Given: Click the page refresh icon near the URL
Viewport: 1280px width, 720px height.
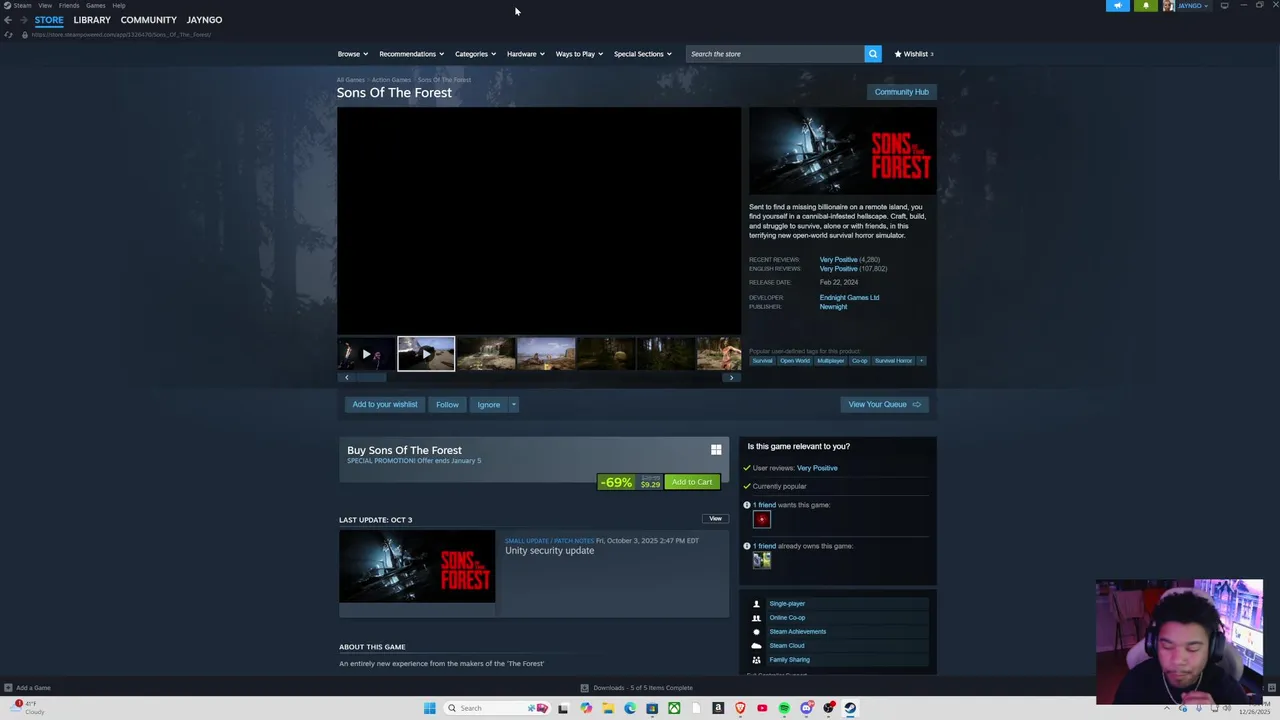Looking at the screenshot, I should 9,35.
